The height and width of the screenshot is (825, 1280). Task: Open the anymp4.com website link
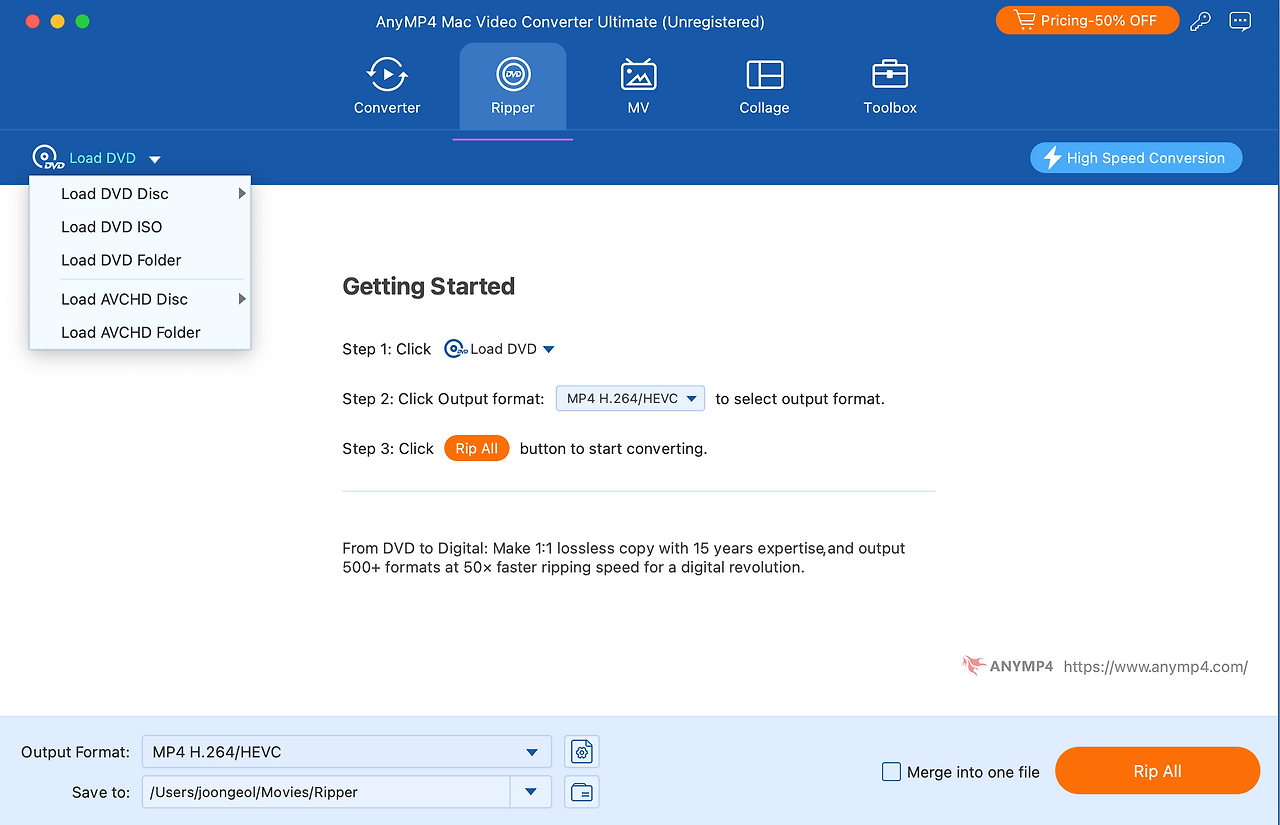pos(1155,667)
